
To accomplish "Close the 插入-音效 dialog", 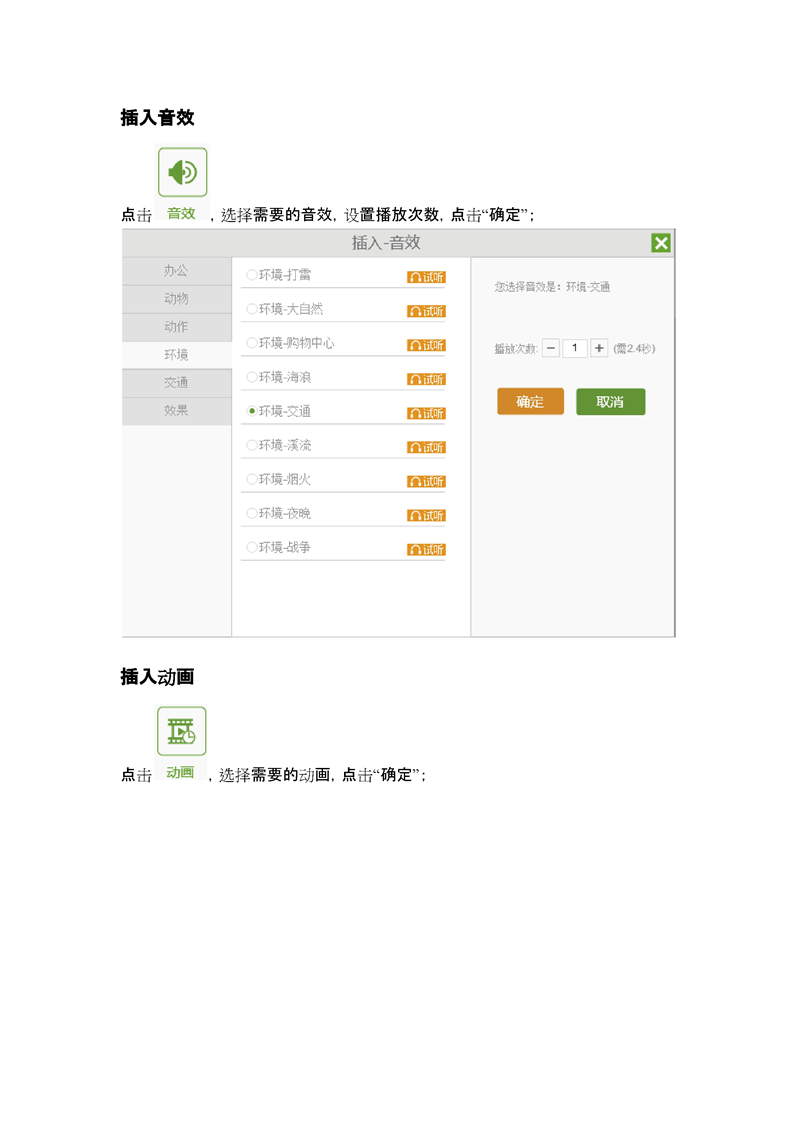I will (x=660, y=243).
